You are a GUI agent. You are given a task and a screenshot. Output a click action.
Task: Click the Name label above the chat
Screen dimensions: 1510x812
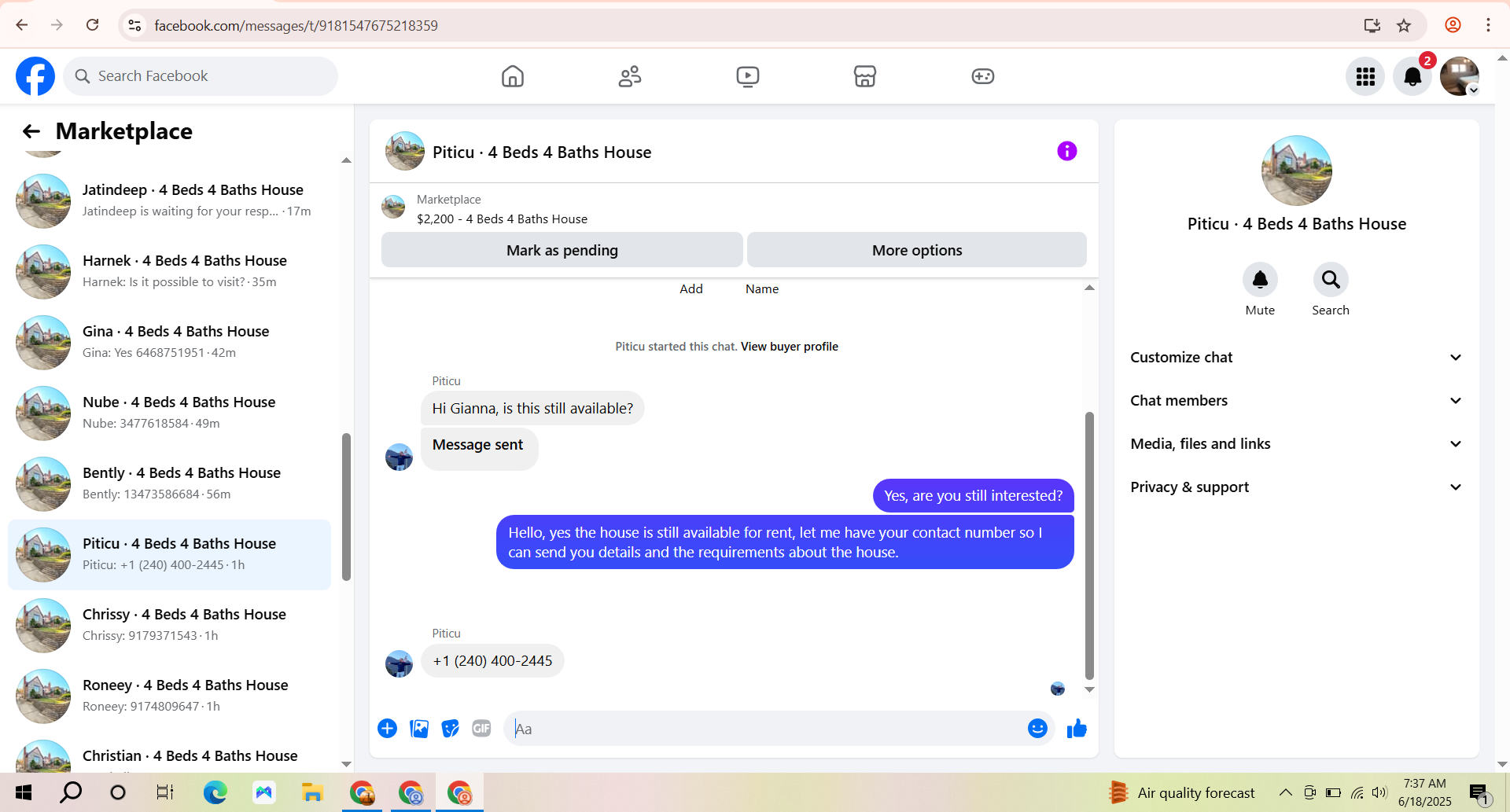(762, 289)
